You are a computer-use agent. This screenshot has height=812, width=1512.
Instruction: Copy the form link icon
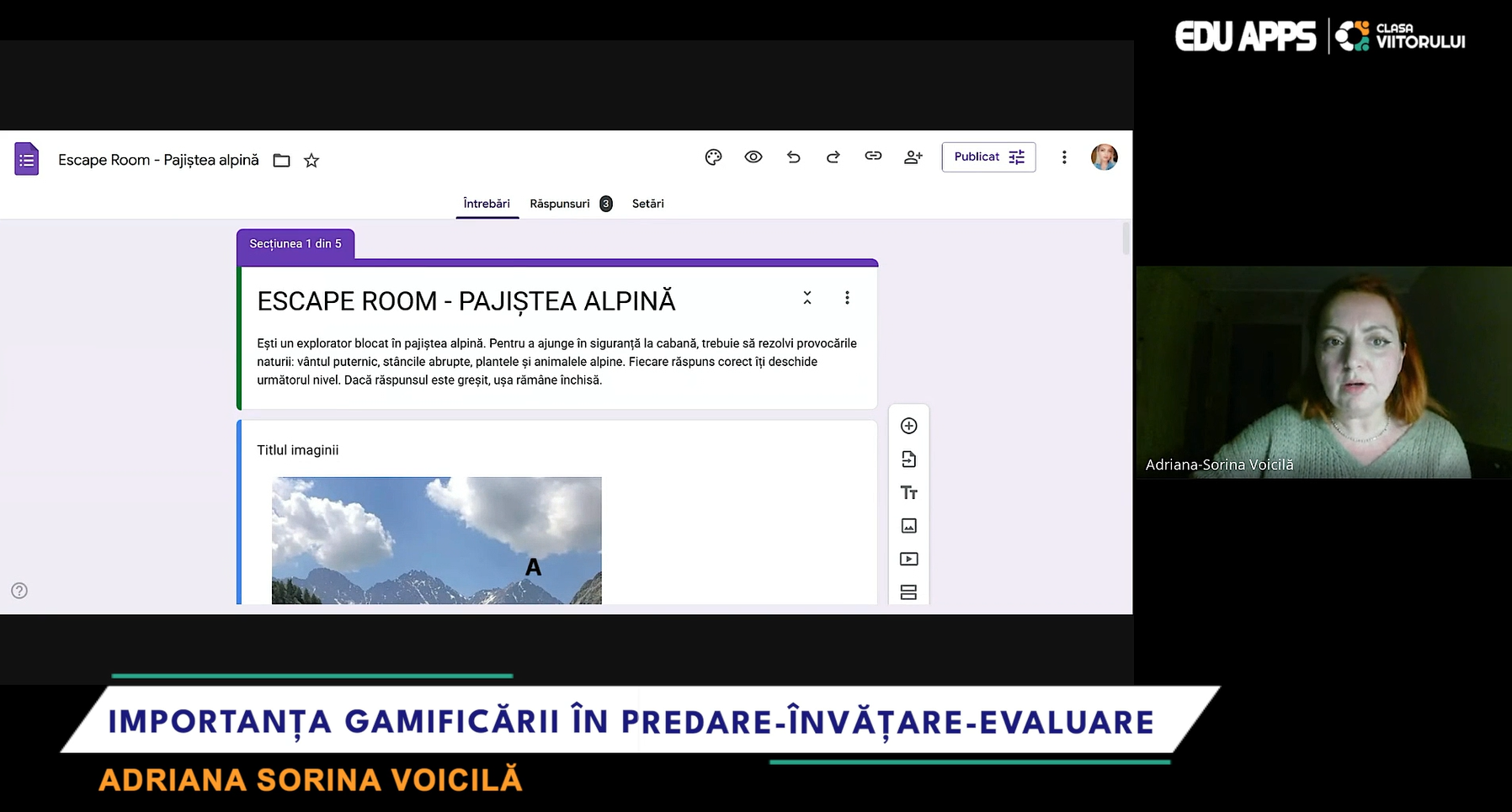873,157
